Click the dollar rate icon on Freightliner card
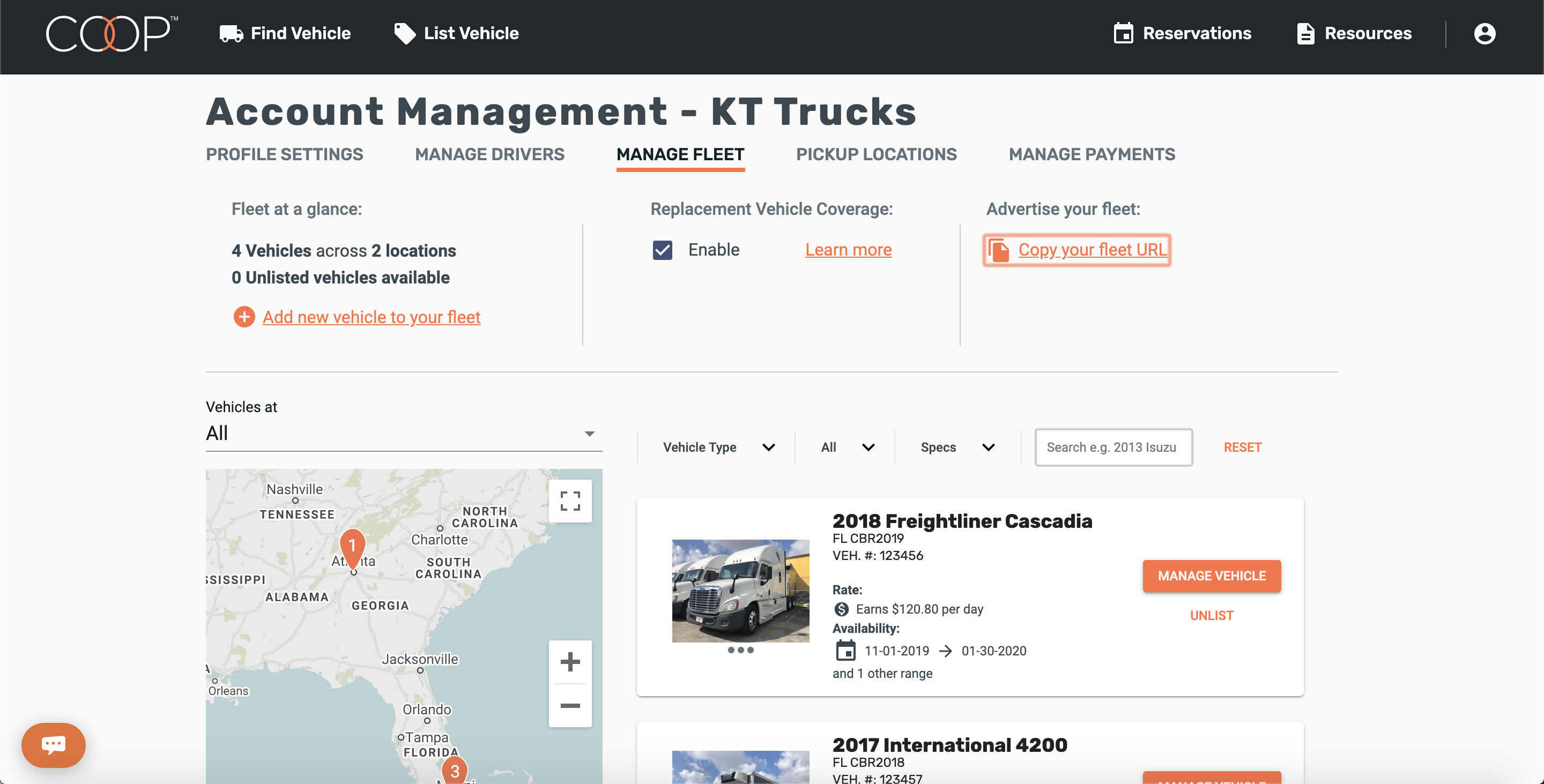Viewport: 1544px width, 784px height. [841, 609]
